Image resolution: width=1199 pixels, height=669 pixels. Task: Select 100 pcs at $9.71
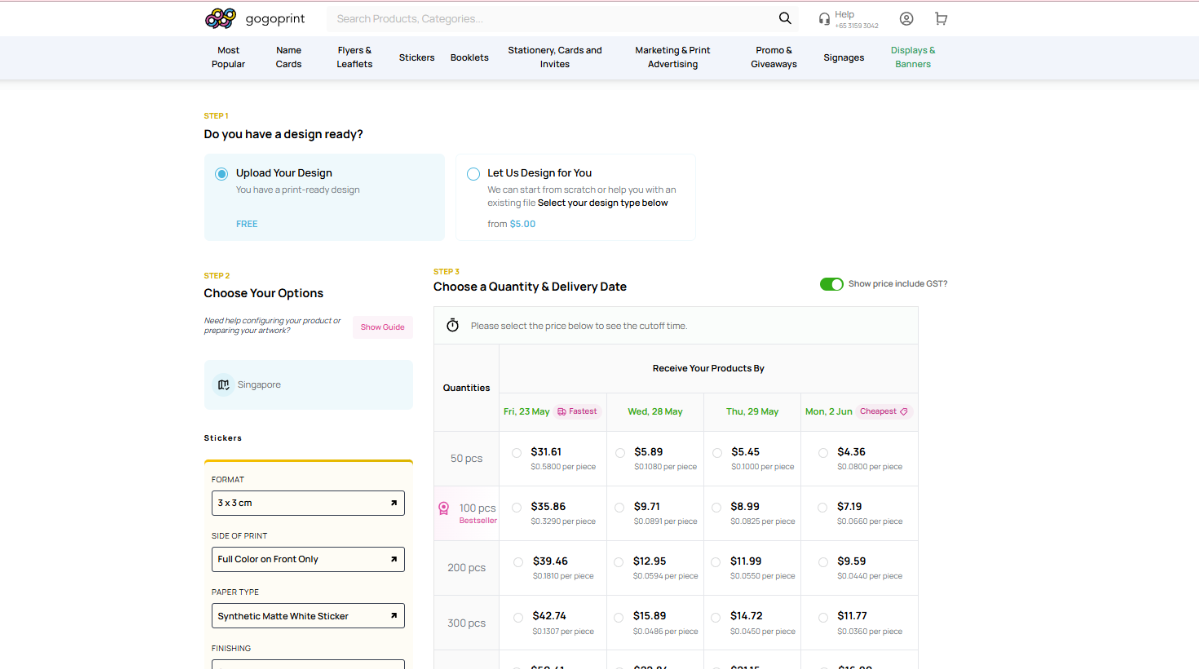point(619,507)
